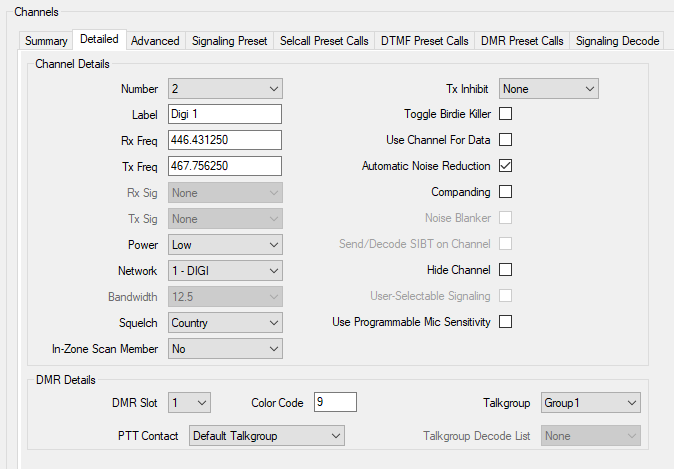Screen dimensions: 674x469
Task: Open the channel Number dropdown
Action: [225, 89]
